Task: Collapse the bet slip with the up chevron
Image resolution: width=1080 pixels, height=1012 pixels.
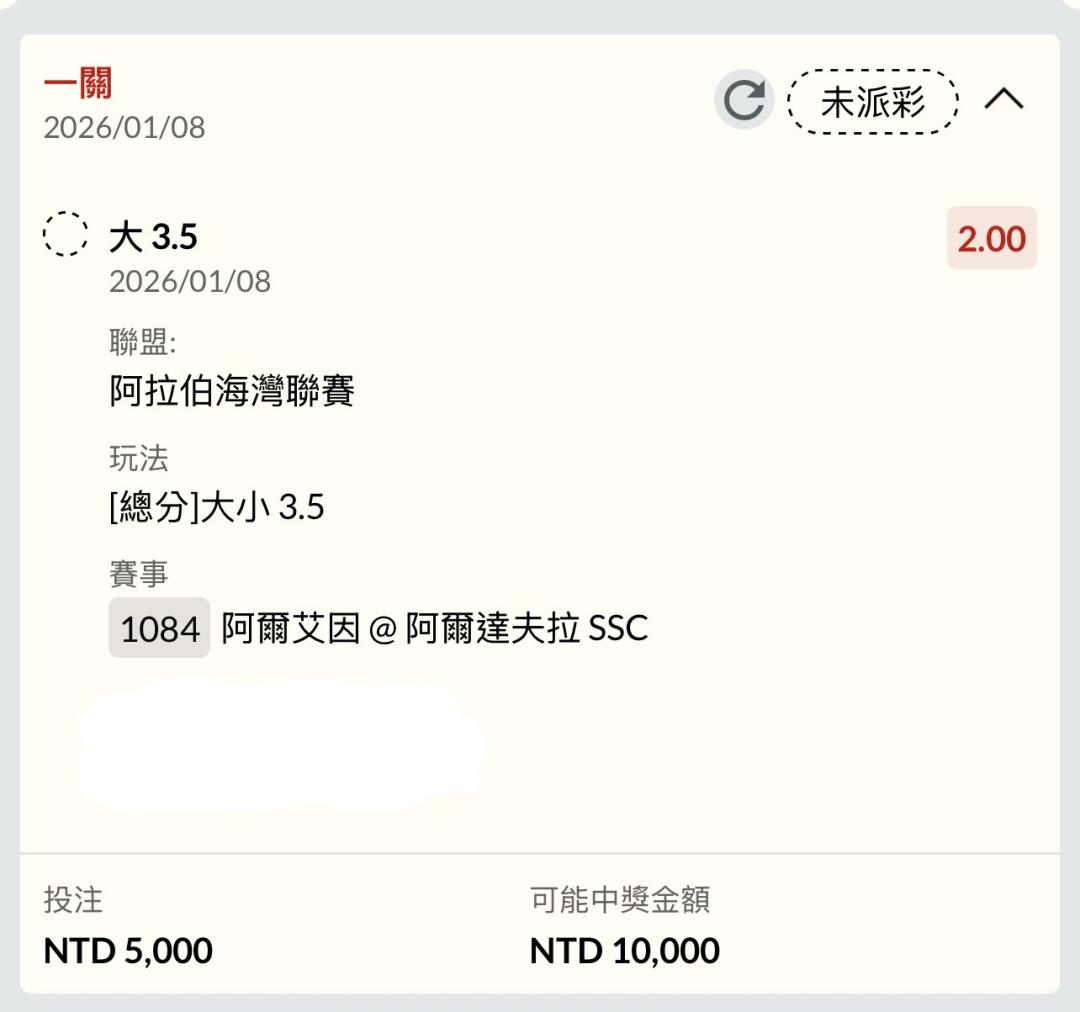Action: coord(1004,99)
